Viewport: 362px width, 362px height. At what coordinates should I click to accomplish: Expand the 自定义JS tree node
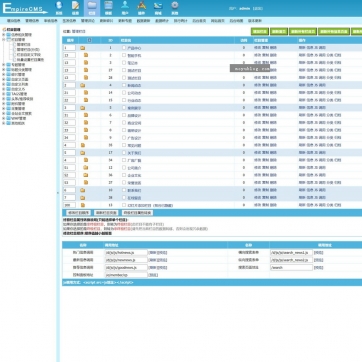[x=4, y=89]
